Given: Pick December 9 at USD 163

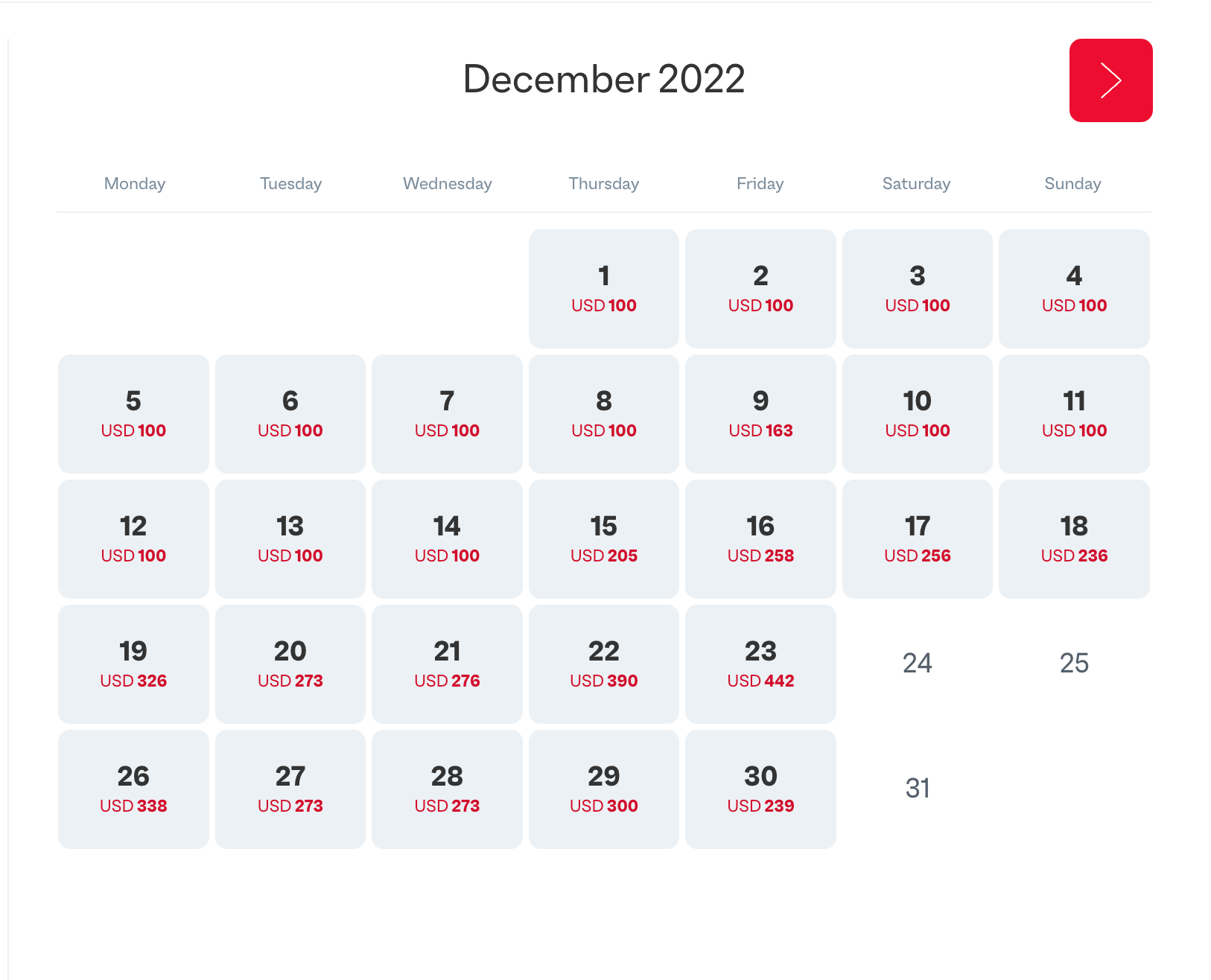Looking at the screenshot, I should [x=760, y=414].
